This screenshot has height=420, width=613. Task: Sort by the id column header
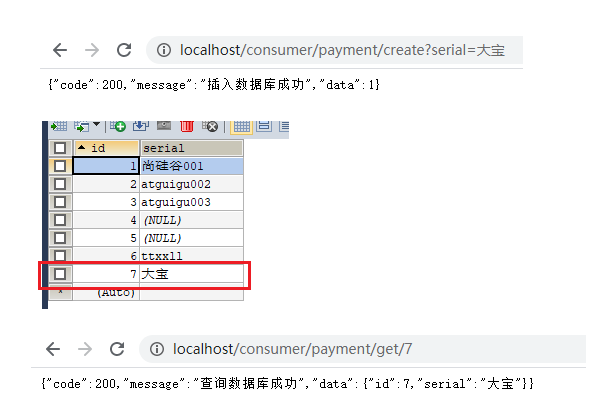coord(106,148)
